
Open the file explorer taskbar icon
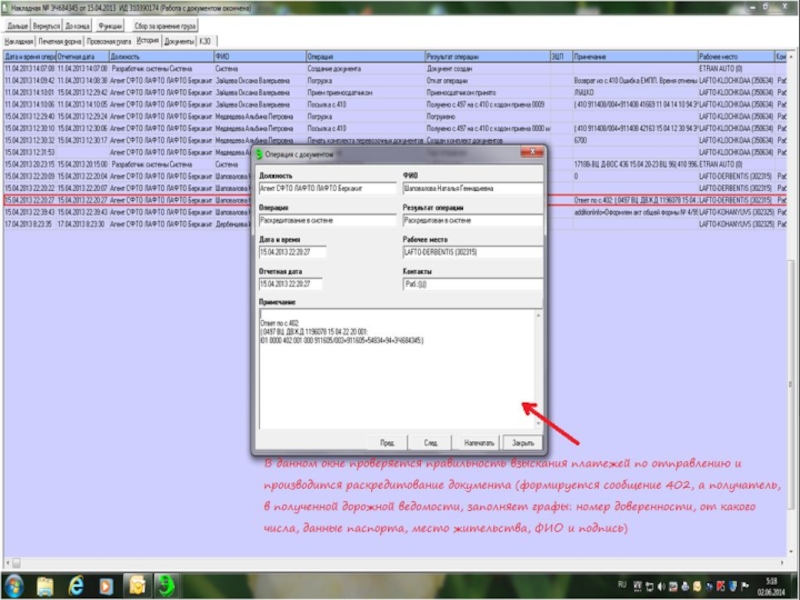pyautogui.click(x=45, y=586)
